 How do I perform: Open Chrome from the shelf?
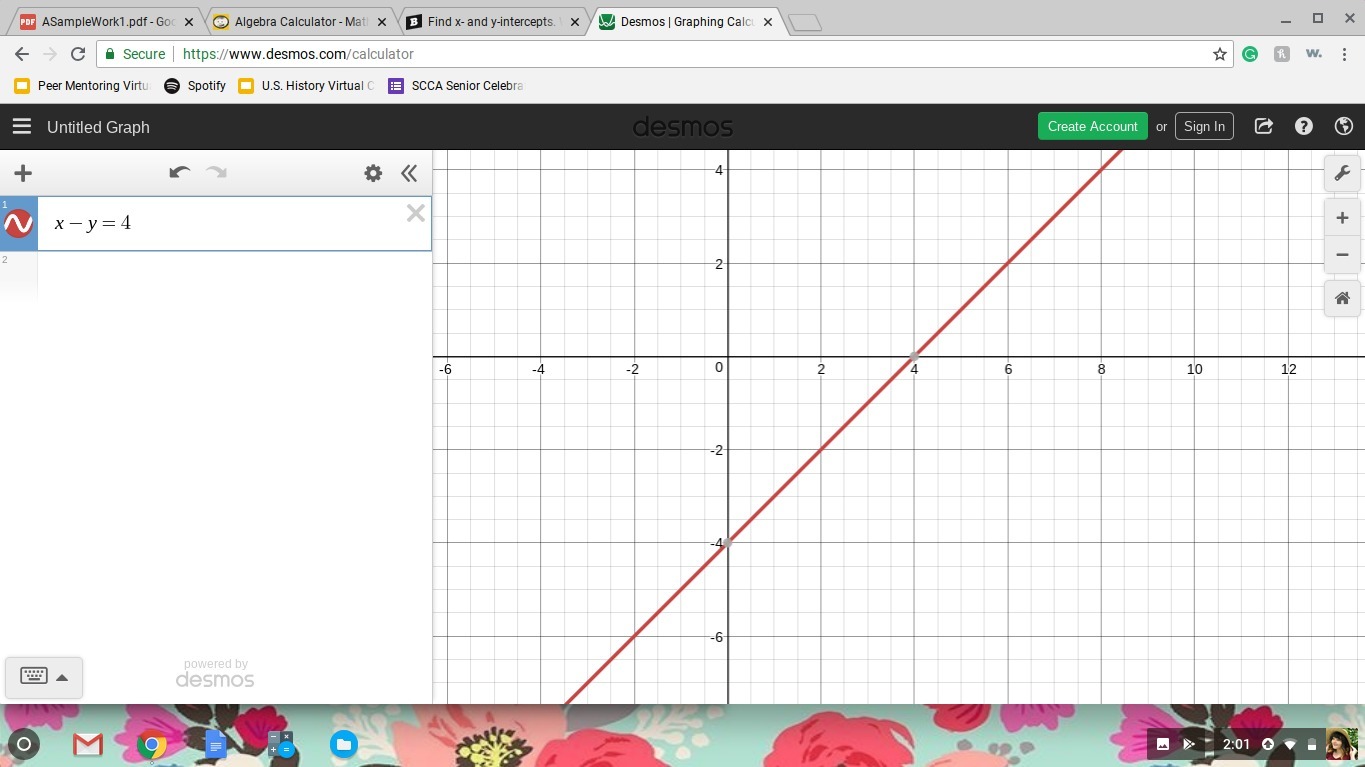coord(152,744)
